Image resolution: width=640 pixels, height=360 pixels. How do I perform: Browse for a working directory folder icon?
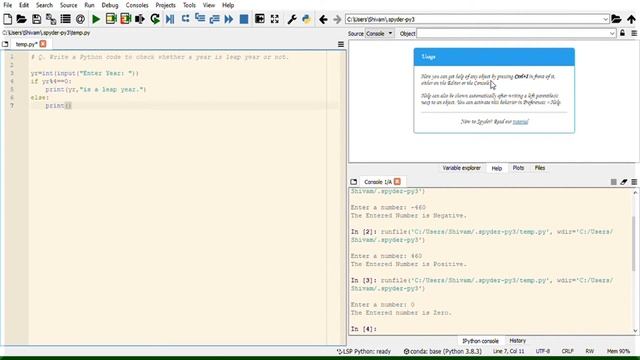click(x=616, y=19)
